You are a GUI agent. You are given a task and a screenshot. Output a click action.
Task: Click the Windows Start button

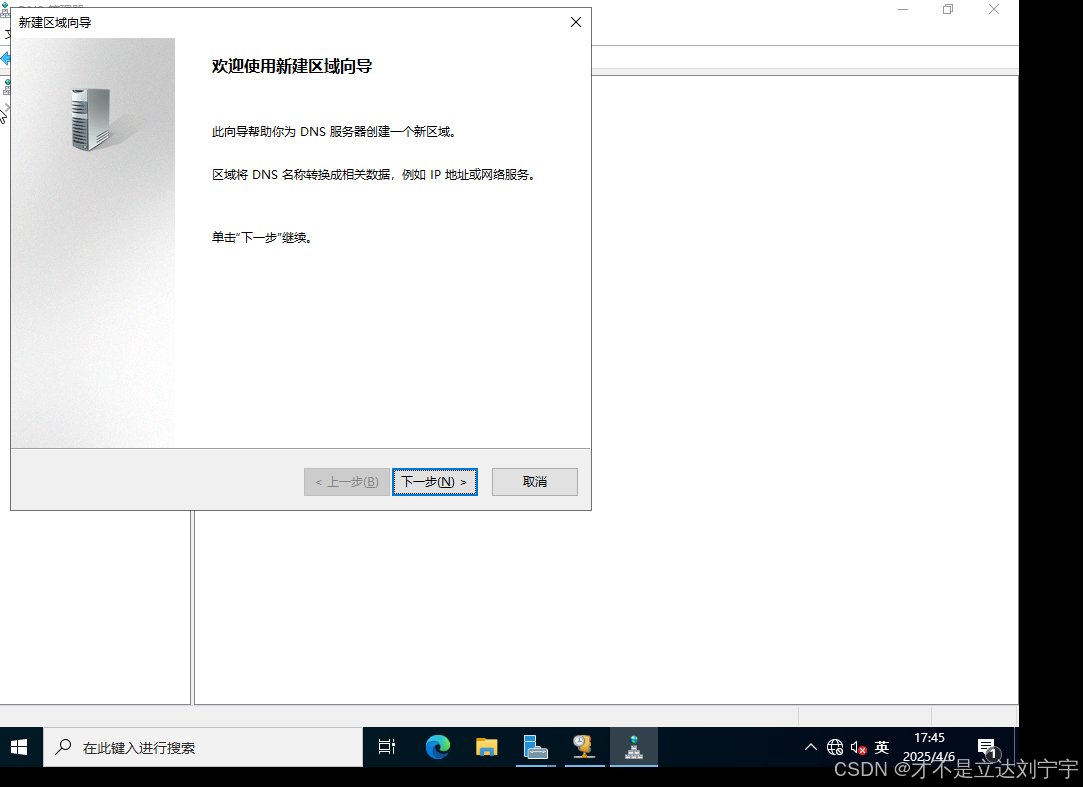[x=20, y=746]
